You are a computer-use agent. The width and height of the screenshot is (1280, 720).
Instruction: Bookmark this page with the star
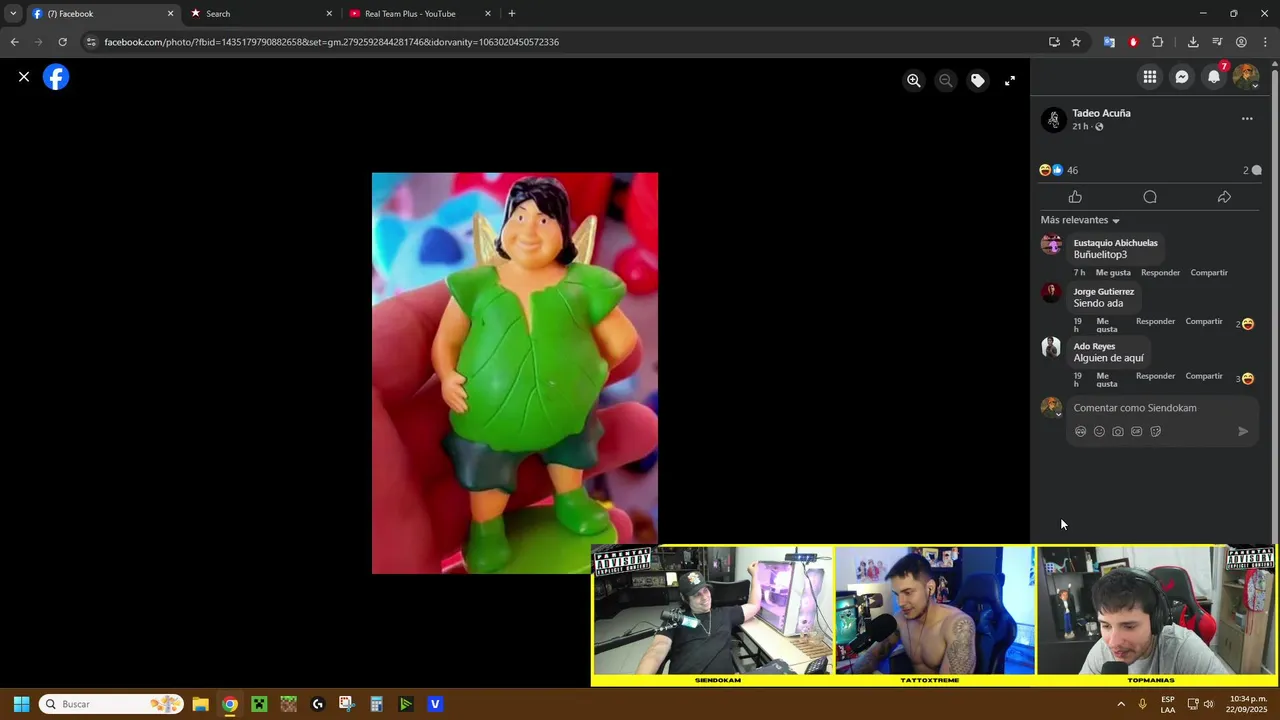tap(1076, 42)
